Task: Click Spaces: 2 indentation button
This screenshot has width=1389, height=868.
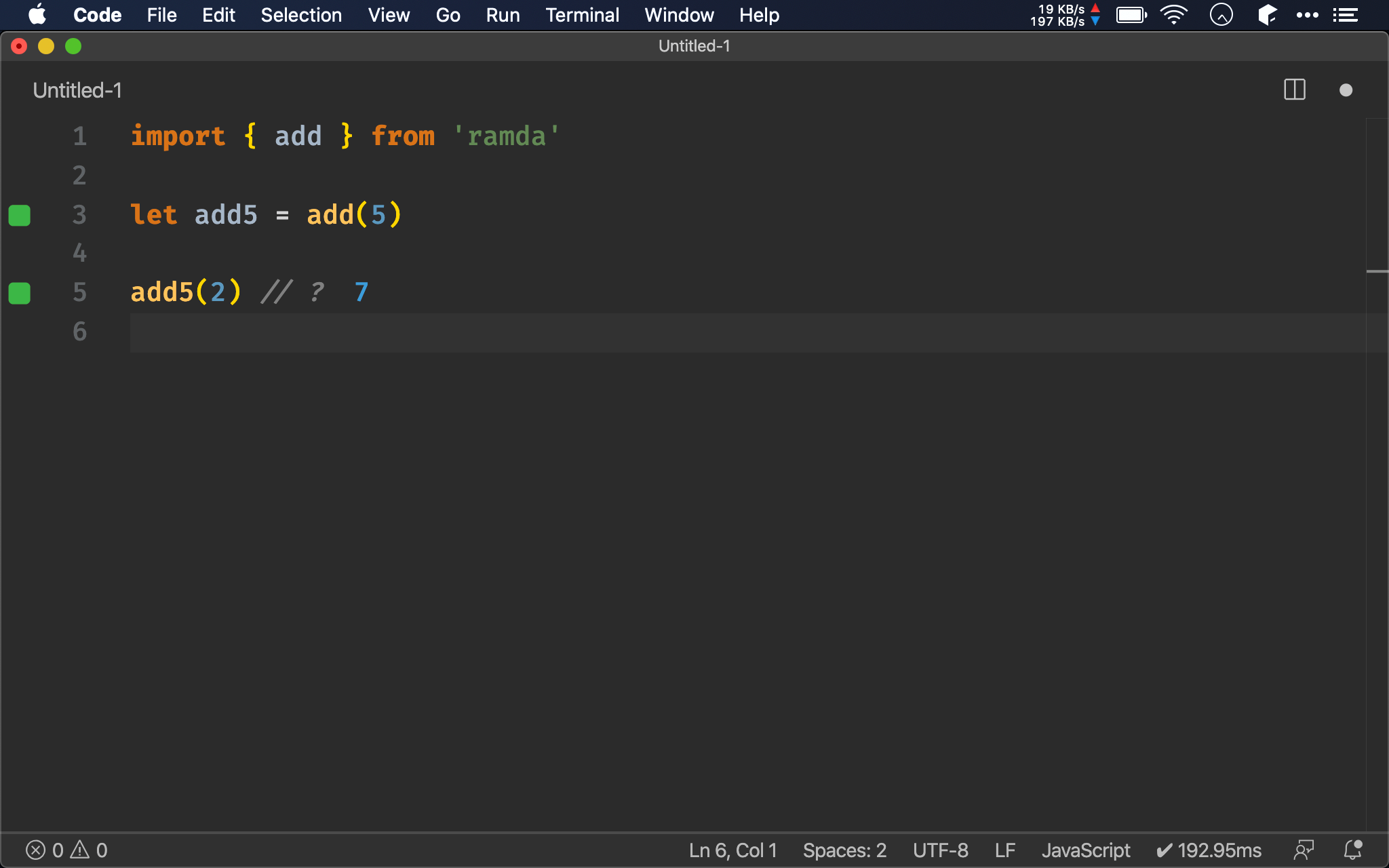Action: (x=844, y=850)
